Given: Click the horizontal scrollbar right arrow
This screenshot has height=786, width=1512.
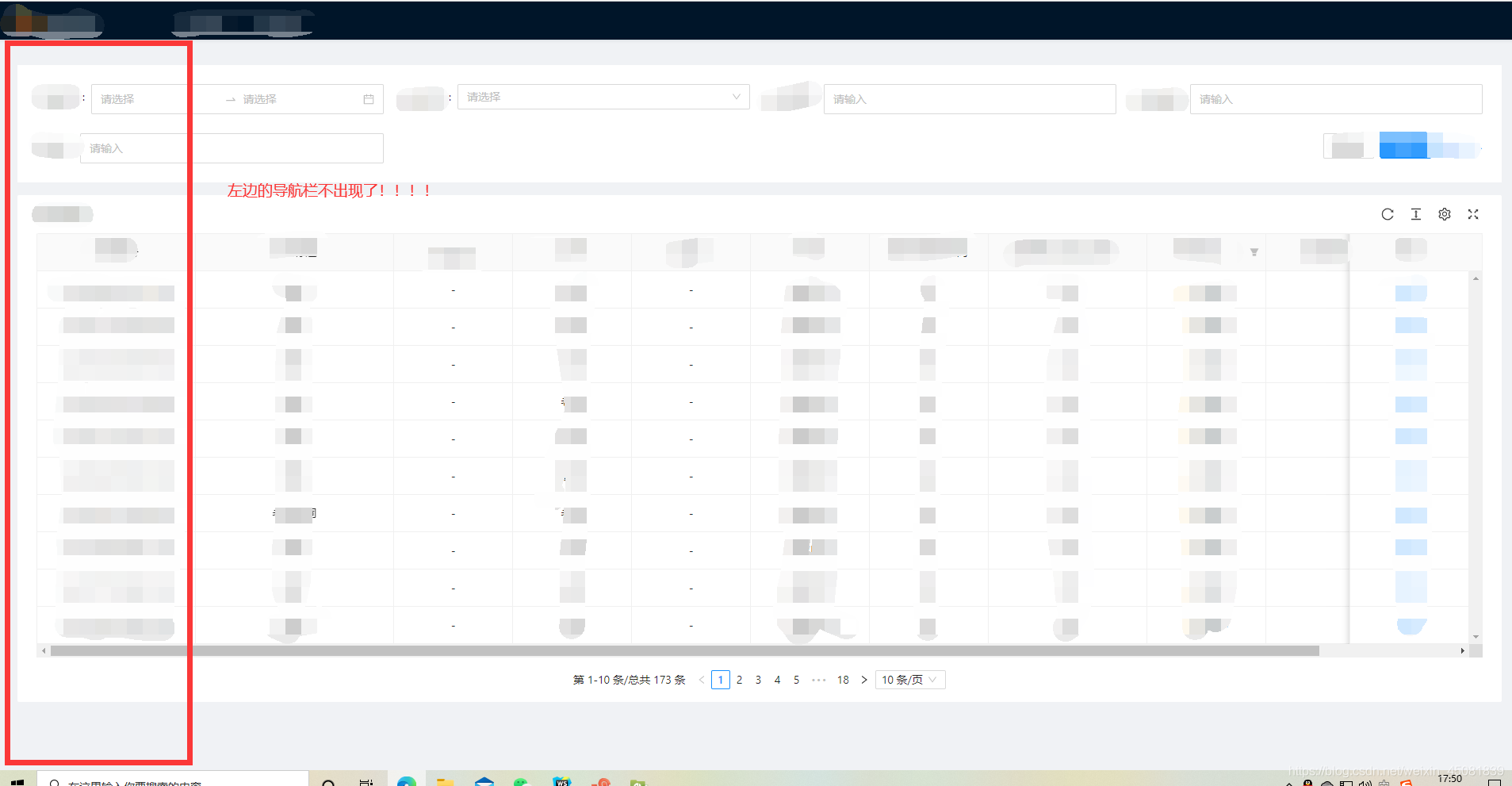Looking at the screenshot, I should click(1462, 650).
